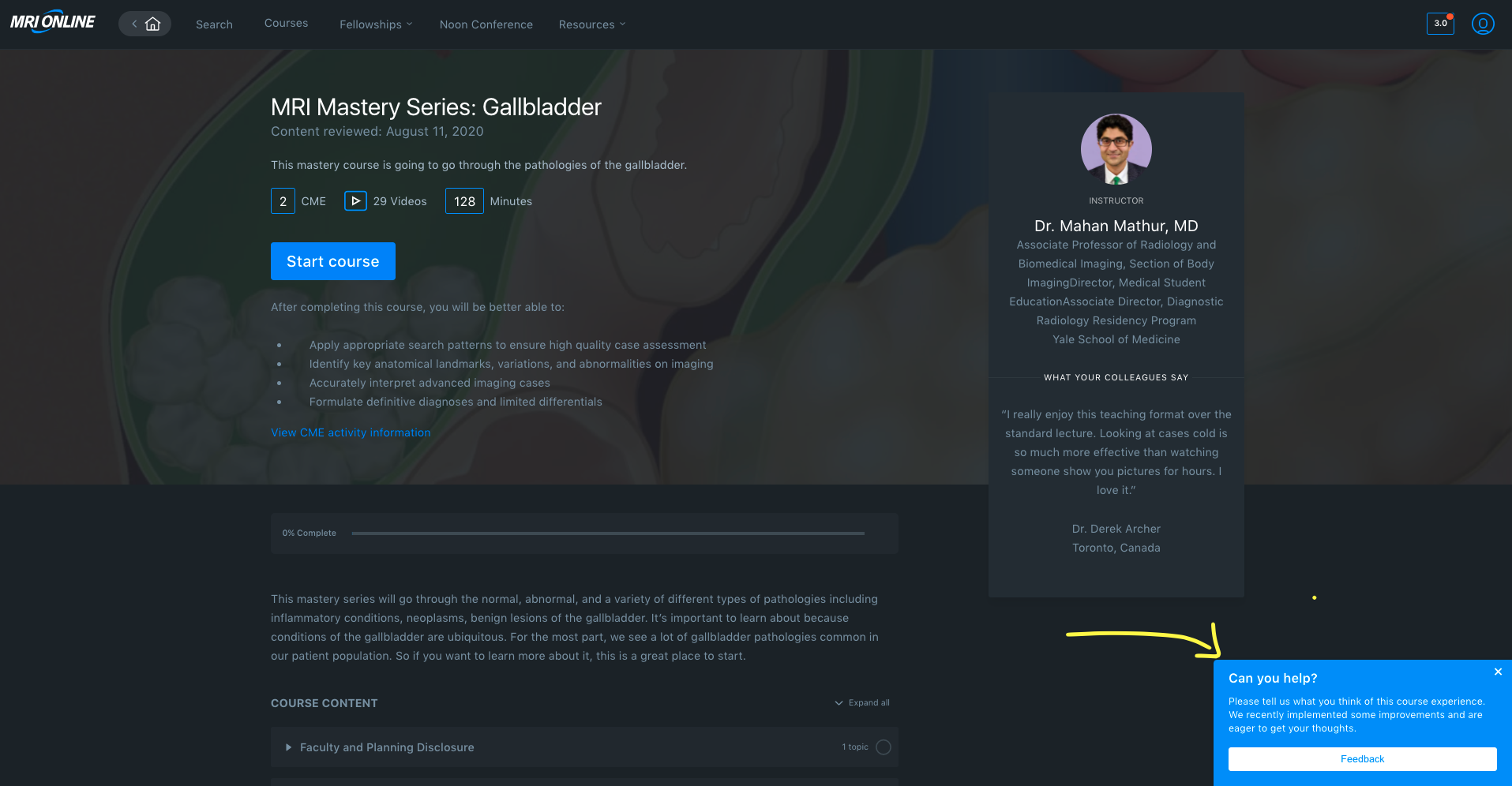Click the 0% Complete progress bar
Viewport: 1512px width, 786px height.
pos(607,533)
